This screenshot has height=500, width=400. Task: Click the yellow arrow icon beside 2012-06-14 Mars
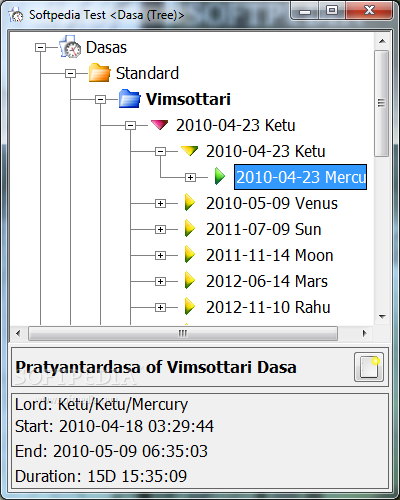point(190,281)
